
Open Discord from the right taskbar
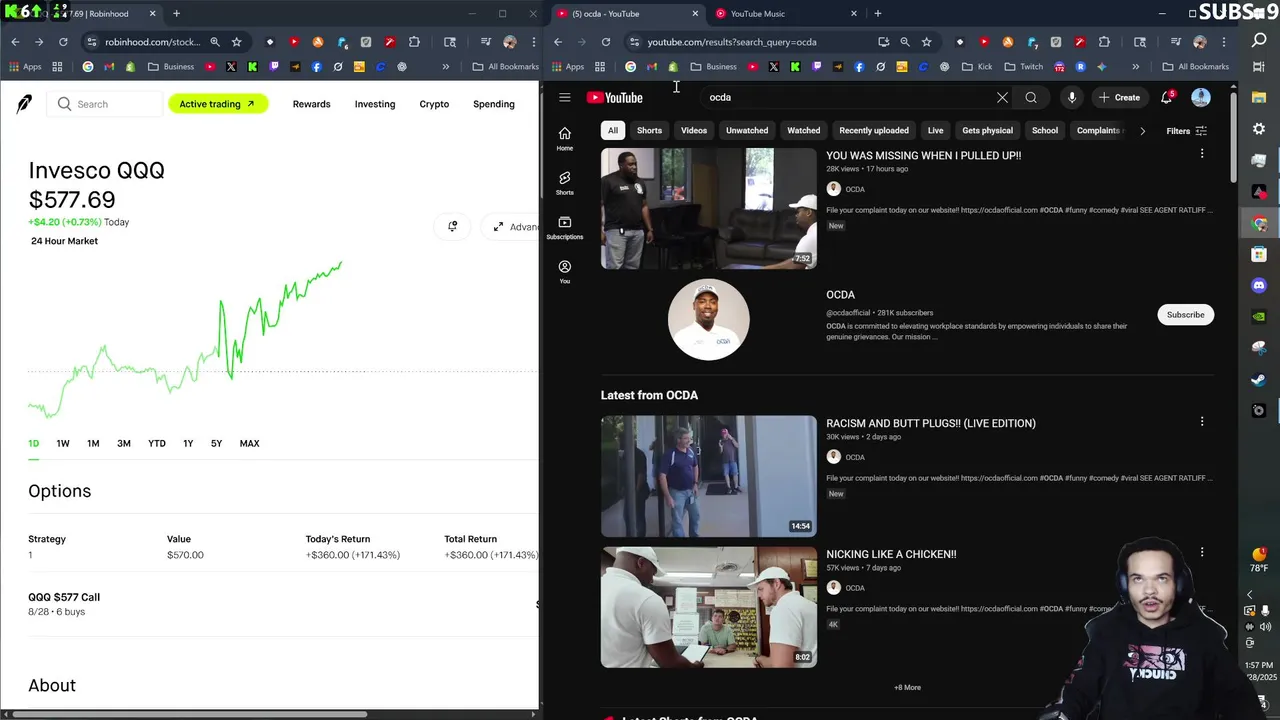pyautogui.click(x=1259, y=286)
